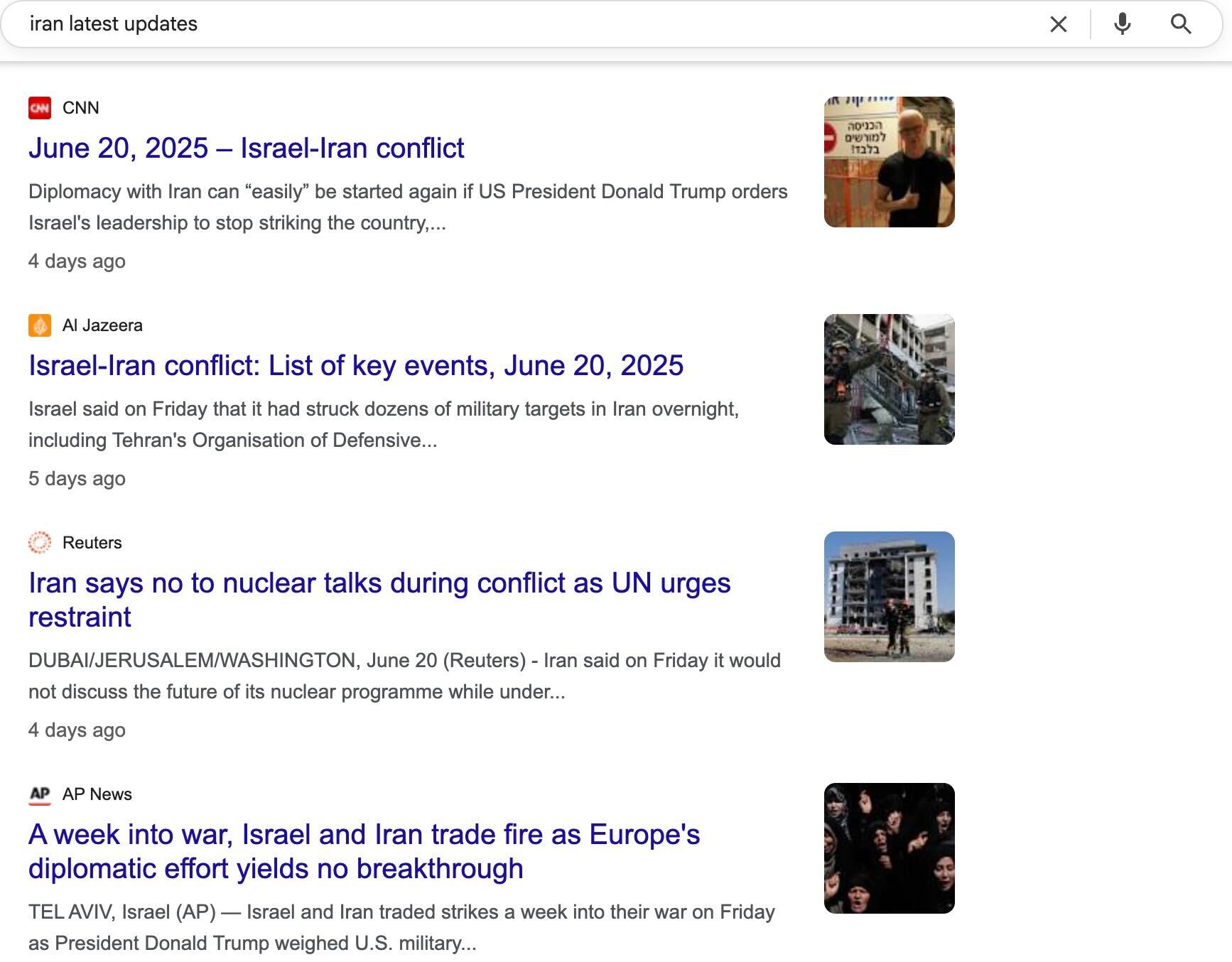Click the Al Jazeera favicon logo
Viewport: 1232px width, 962px height.
click(40, 325)
